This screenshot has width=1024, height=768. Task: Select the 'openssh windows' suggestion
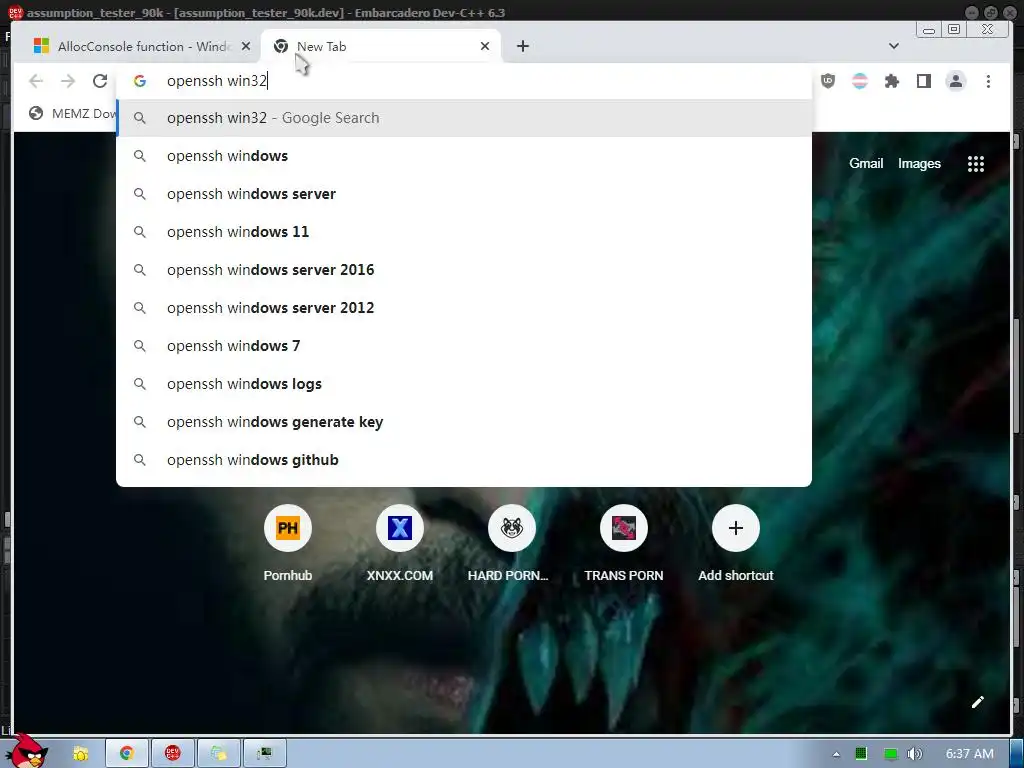[x=464, y=156]
